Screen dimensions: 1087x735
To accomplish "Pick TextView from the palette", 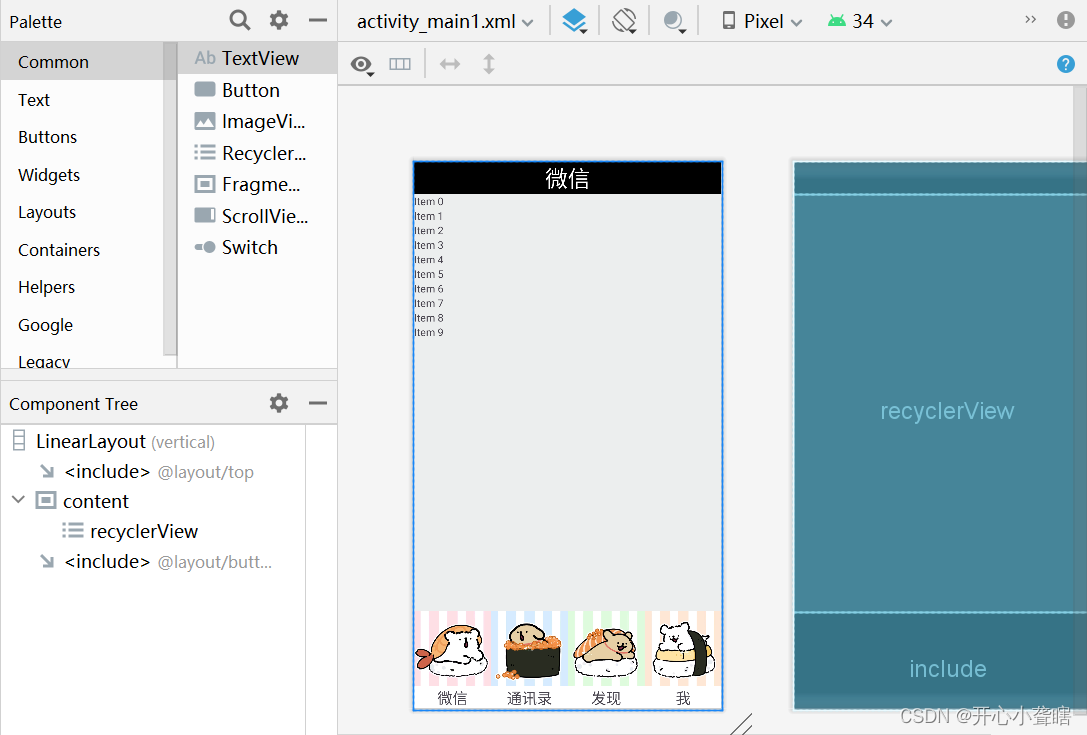I will tap(257, 58).
